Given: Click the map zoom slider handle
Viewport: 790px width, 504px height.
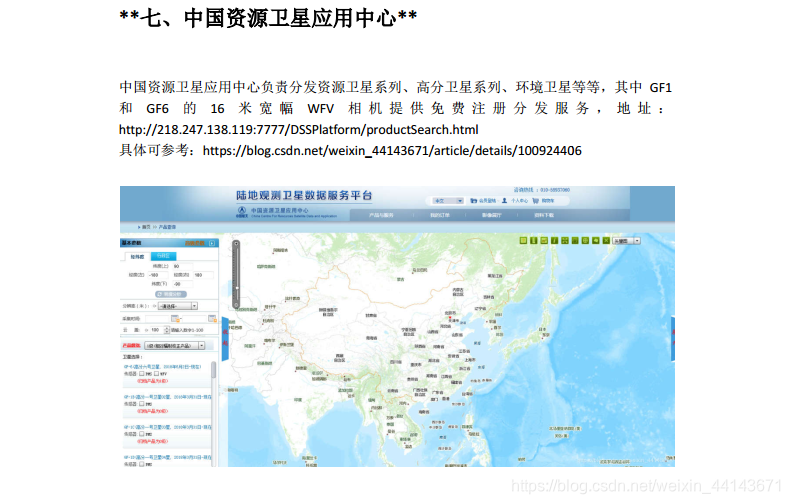Looking at the screenshot, I should 236,288.
